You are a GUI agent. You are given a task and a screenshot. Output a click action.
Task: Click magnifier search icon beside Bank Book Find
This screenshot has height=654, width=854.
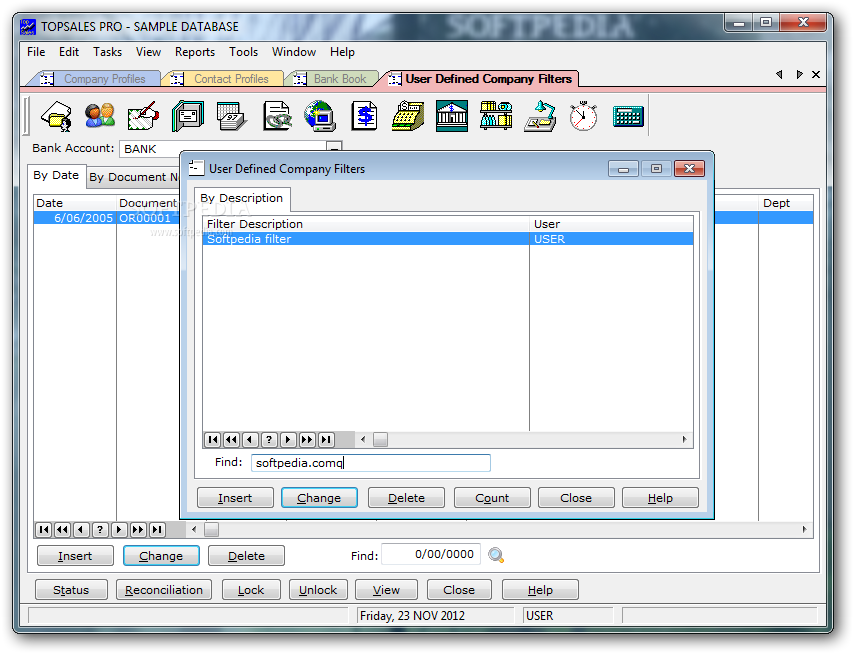click(496, 555)
